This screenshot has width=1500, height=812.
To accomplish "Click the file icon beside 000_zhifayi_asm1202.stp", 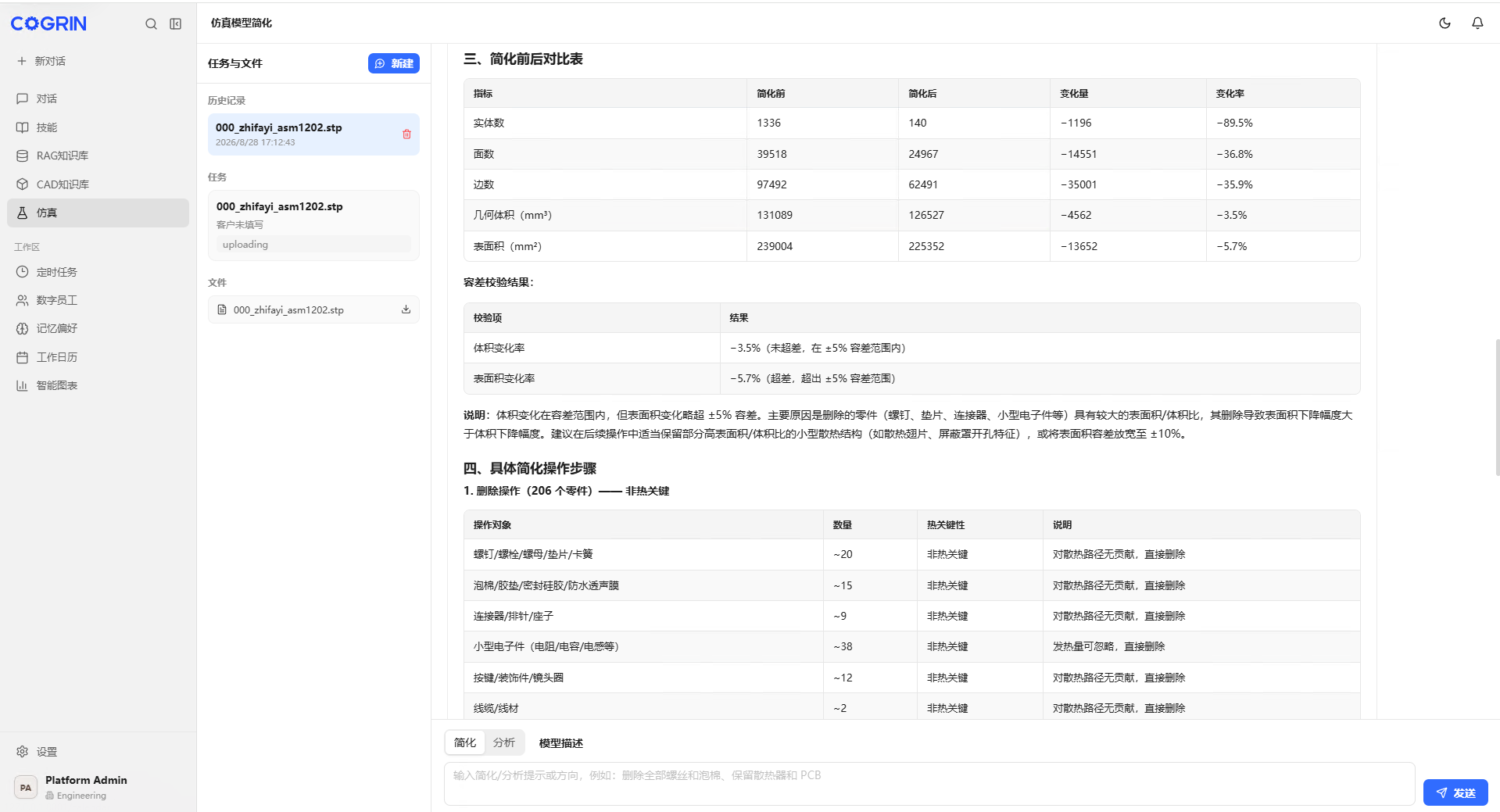I will (x=222, y=309).
